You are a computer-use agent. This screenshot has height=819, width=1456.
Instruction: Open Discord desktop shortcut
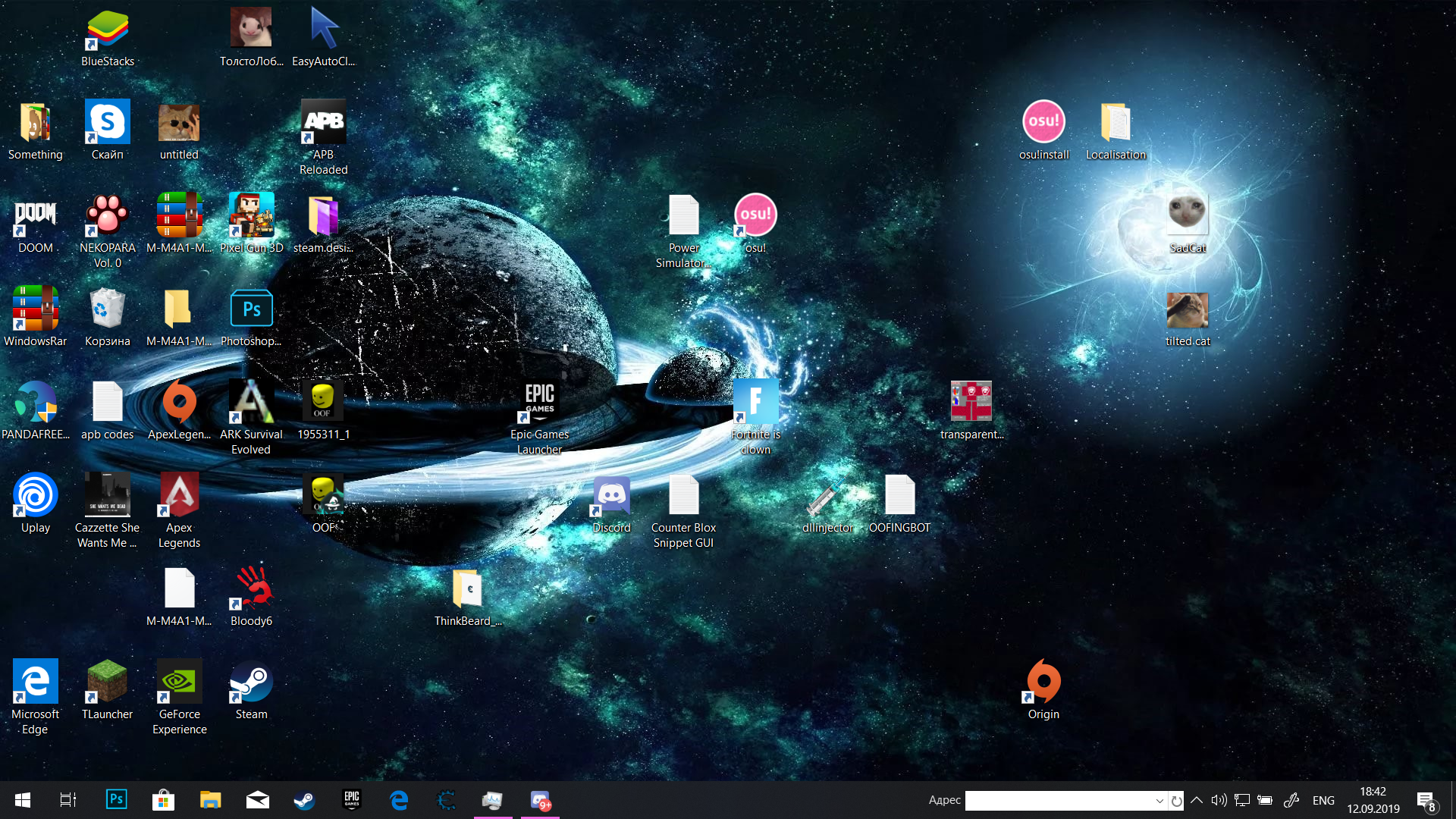[612, 504]
